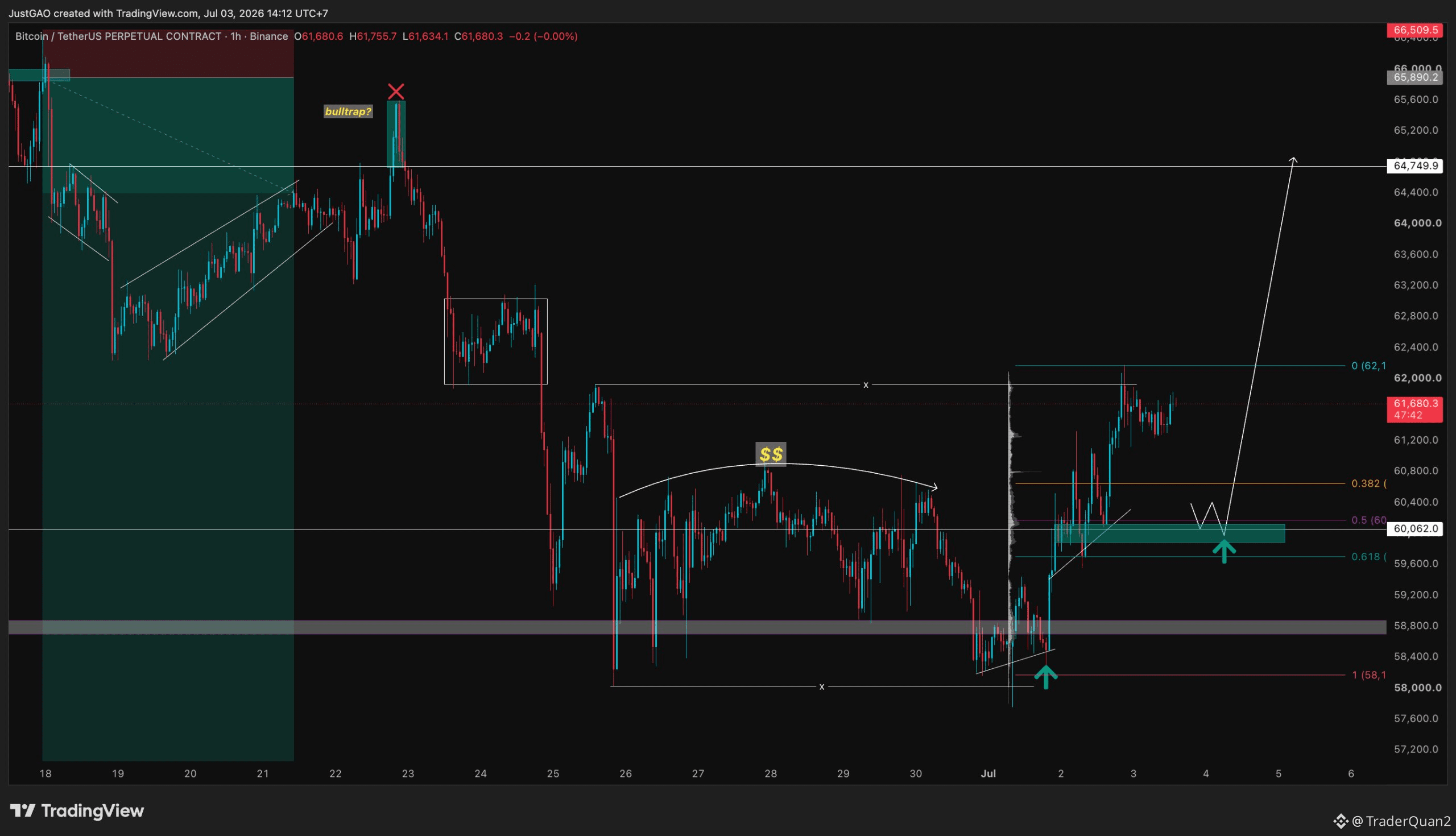Image resolution: width=1456 pixels, height=836 pixels.
Task: Click the symbol title Bitcoin / TetherUS PERPETUAL CONTRACT
Action: 118,36
